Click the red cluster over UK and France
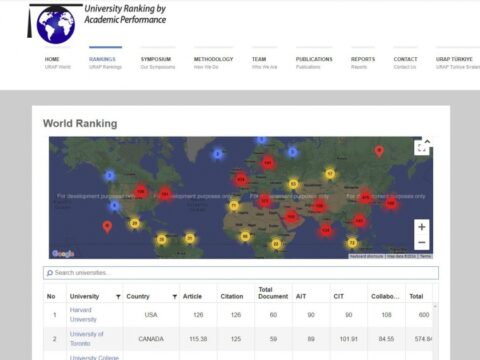 (x=241, y=180)
